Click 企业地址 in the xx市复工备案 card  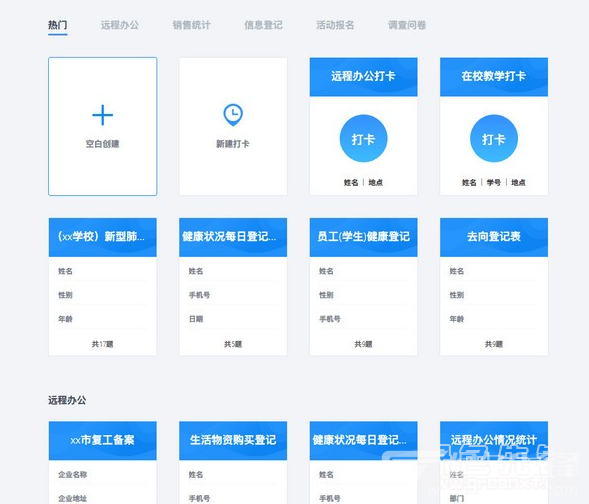72,499
